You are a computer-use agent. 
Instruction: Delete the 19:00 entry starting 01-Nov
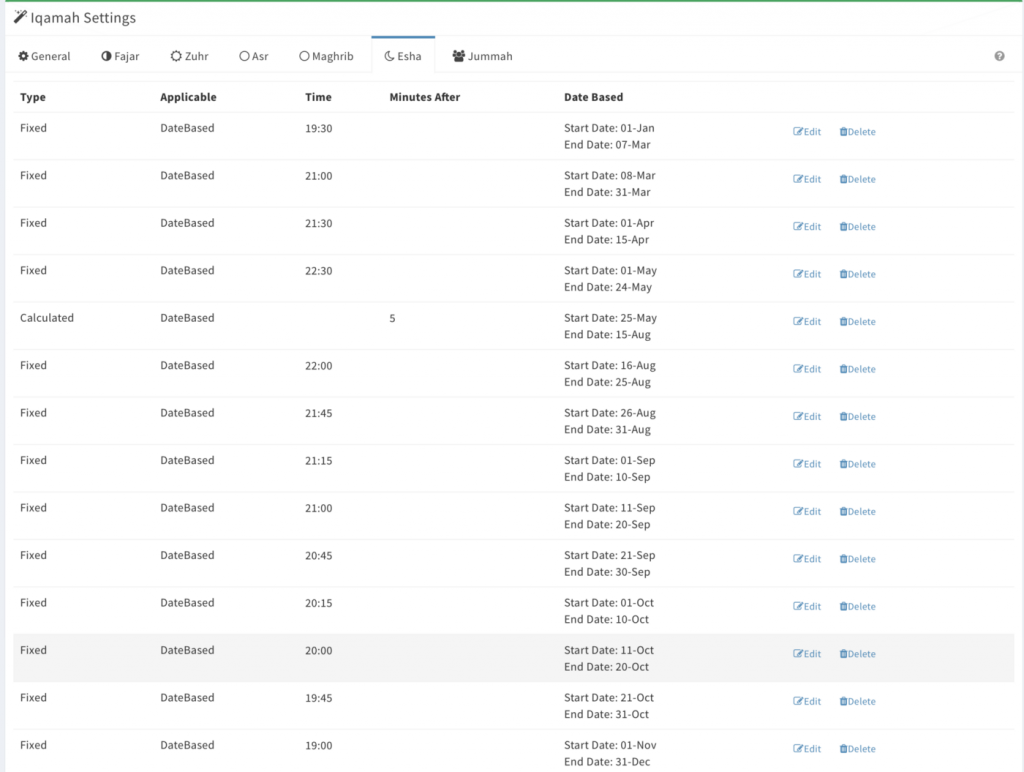[x=857, y=749]
